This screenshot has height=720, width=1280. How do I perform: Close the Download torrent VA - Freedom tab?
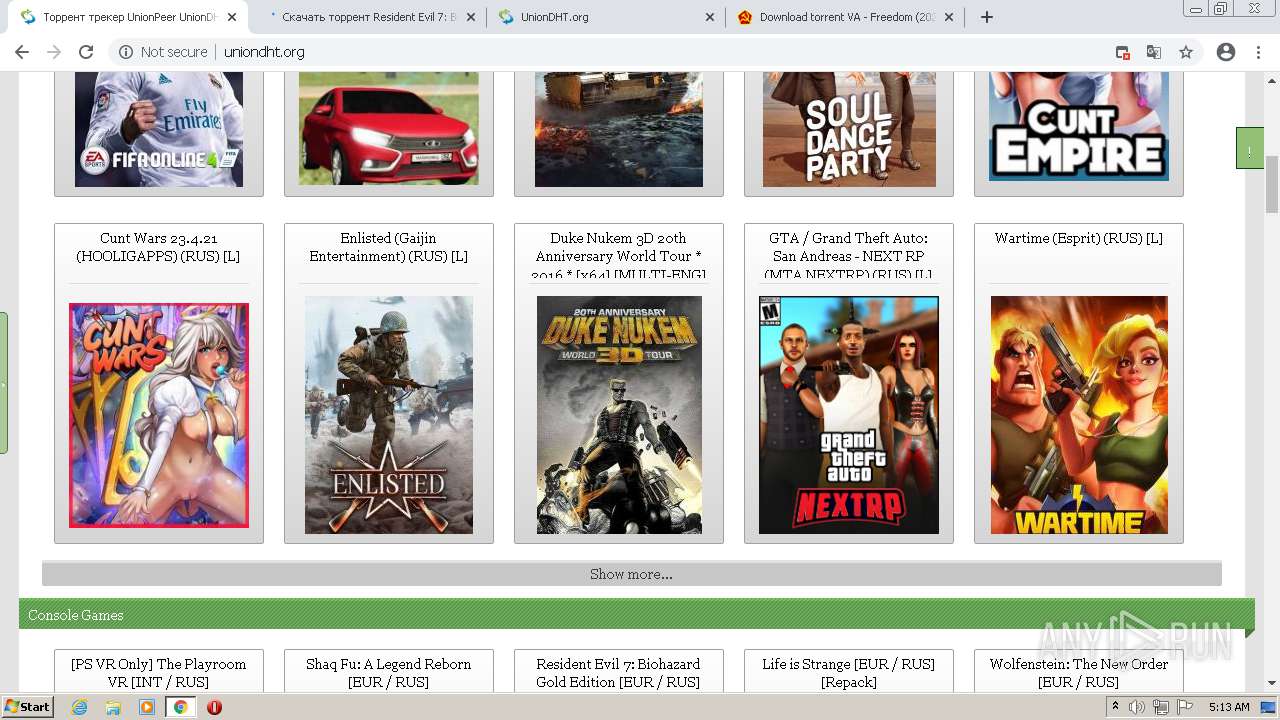[949, 17]
